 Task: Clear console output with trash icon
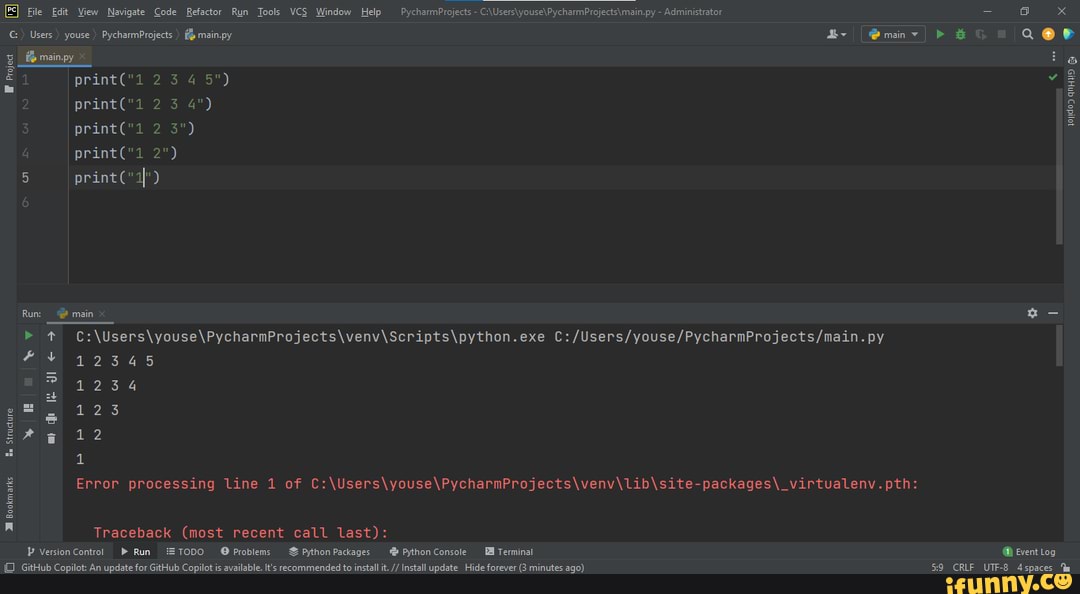pyautogui.click(x=51, y=438)
